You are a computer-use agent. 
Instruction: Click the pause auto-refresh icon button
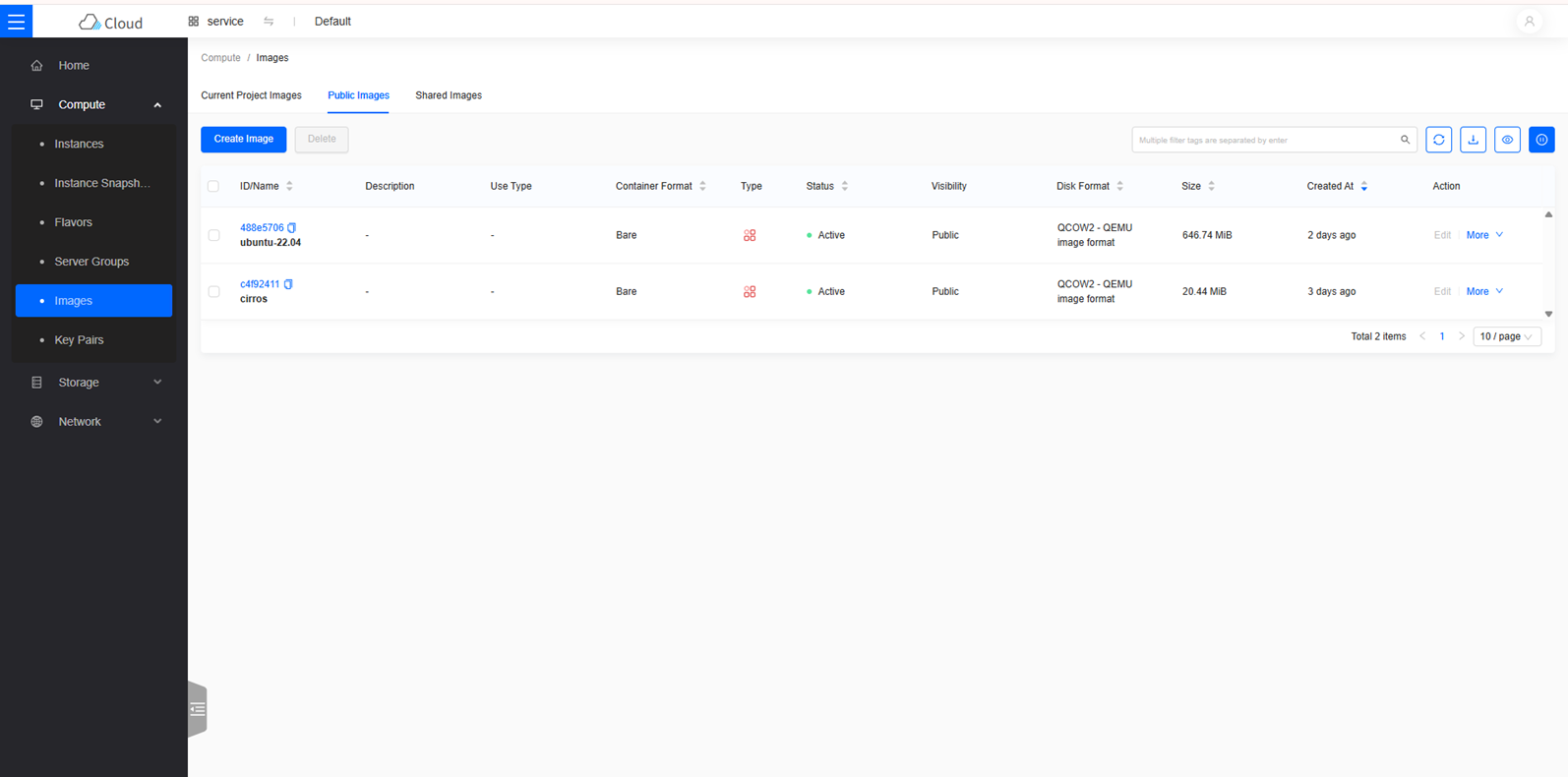click(1541, 140)
